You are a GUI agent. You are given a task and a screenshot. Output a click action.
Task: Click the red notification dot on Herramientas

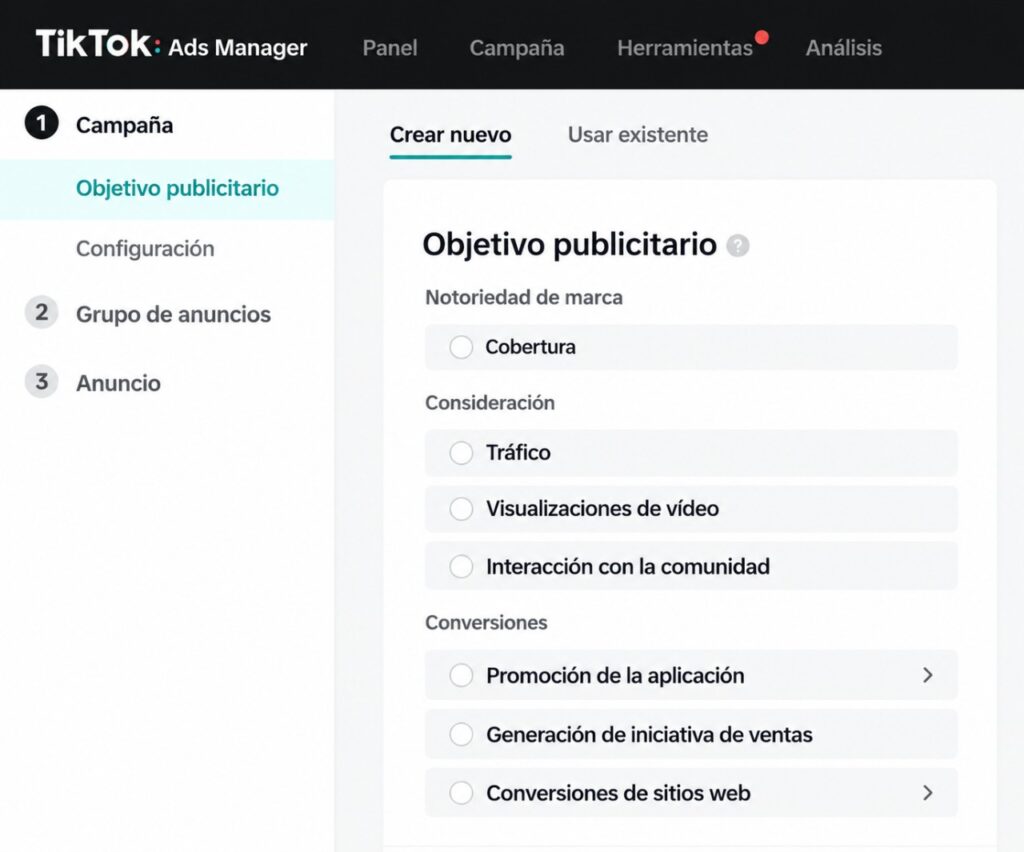[x=761, y=37]
